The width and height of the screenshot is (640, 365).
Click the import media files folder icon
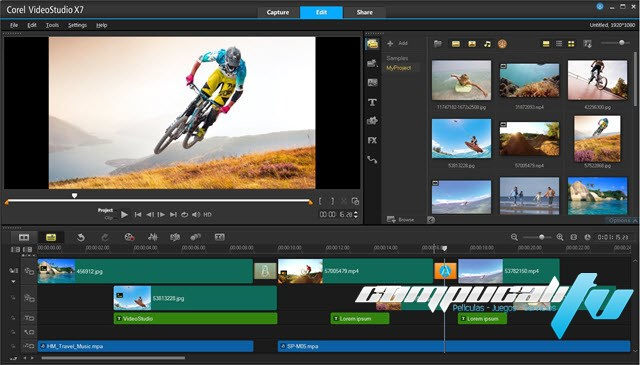(x=438, y=44)
